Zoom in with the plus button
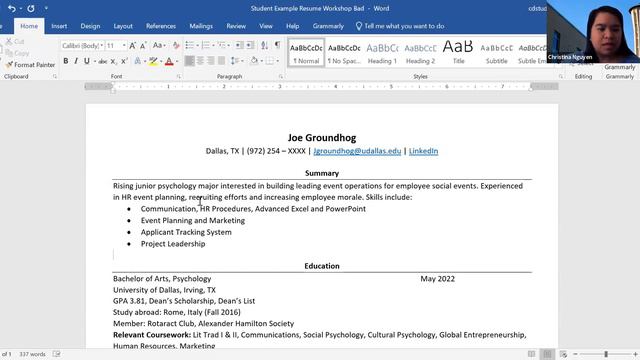This screenshot has height=360, width=640. [x=636, y=354]
